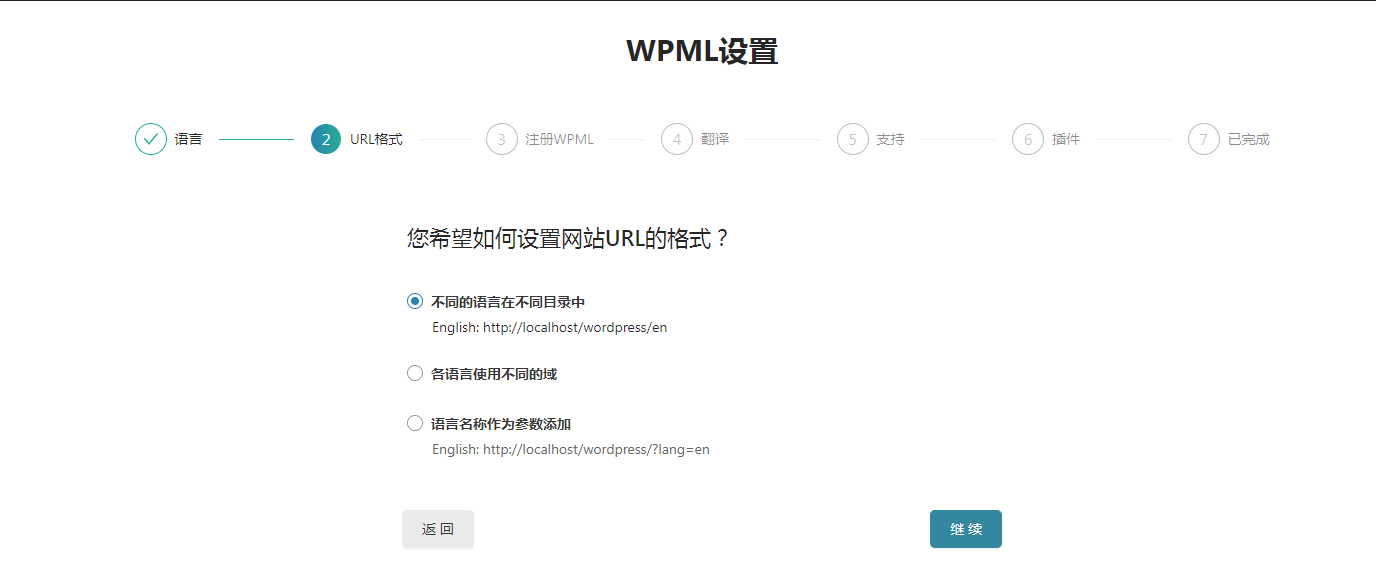The width and height of the screenshot is (1376, 576).
Task: Open the 支持 step label
Action: point(890,139)
